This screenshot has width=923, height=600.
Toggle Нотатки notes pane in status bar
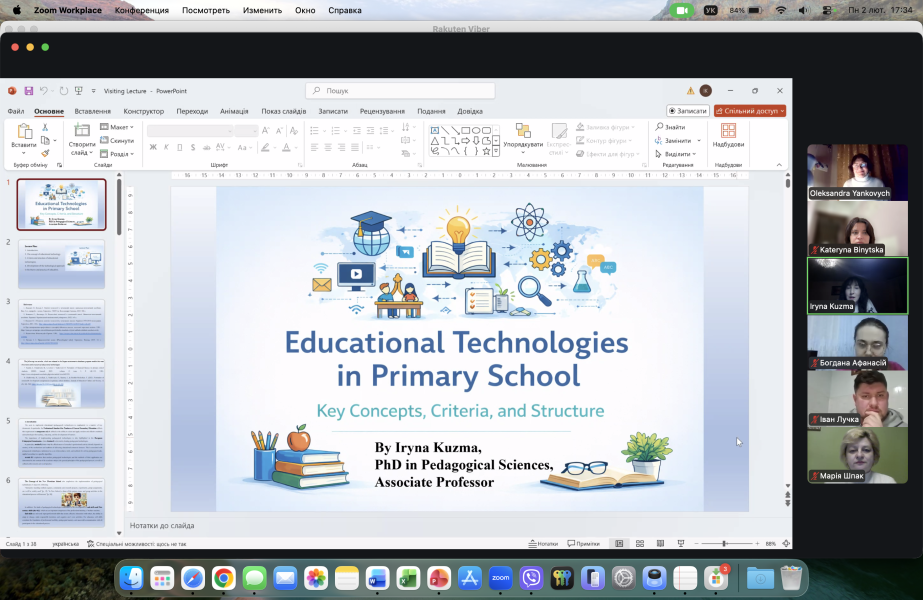pos(544,543)
